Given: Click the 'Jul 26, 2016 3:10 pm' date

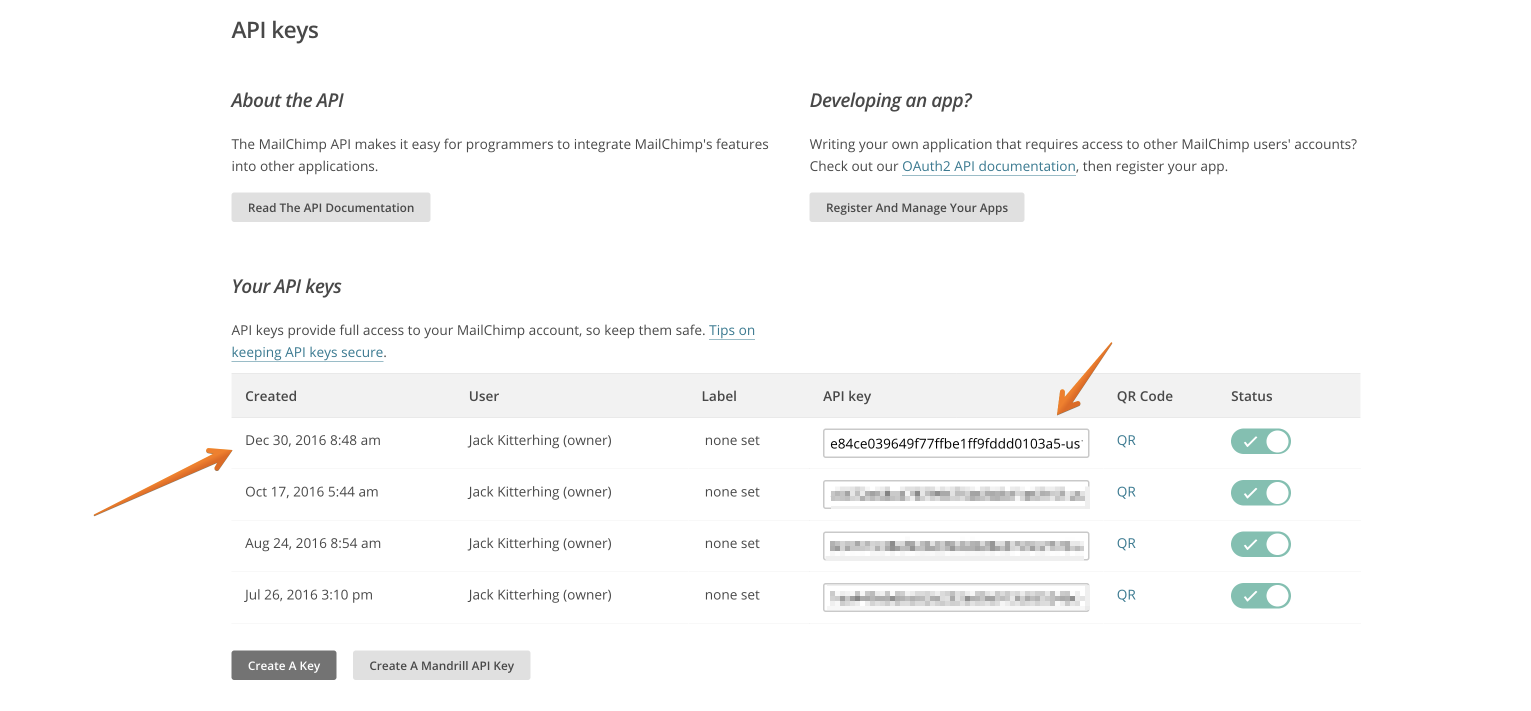Looking at the screenshot, I should pyautogui.click(x=309, y=595).
